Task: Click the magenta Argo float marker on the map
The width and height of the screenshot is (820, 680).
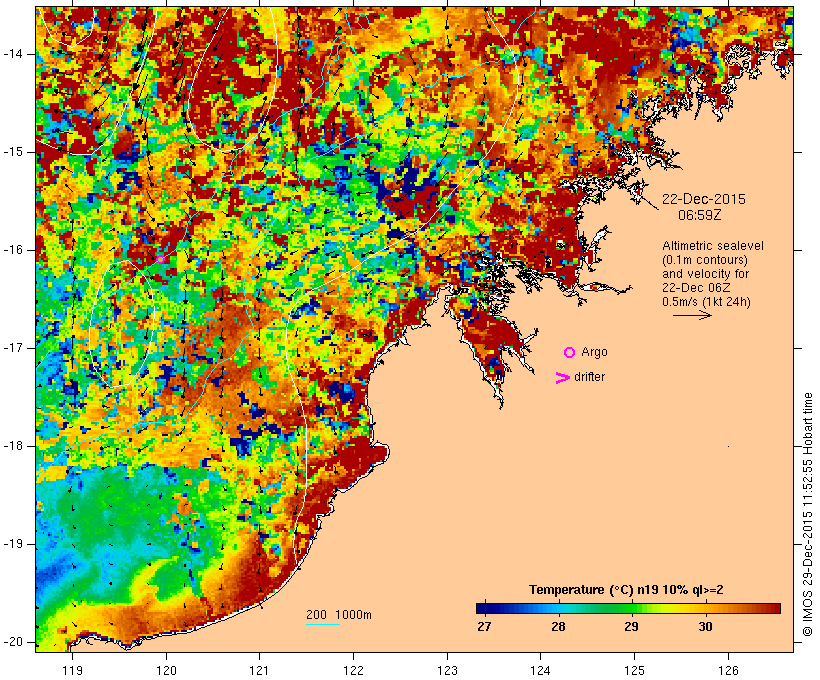Action: [x=161, y=259]
